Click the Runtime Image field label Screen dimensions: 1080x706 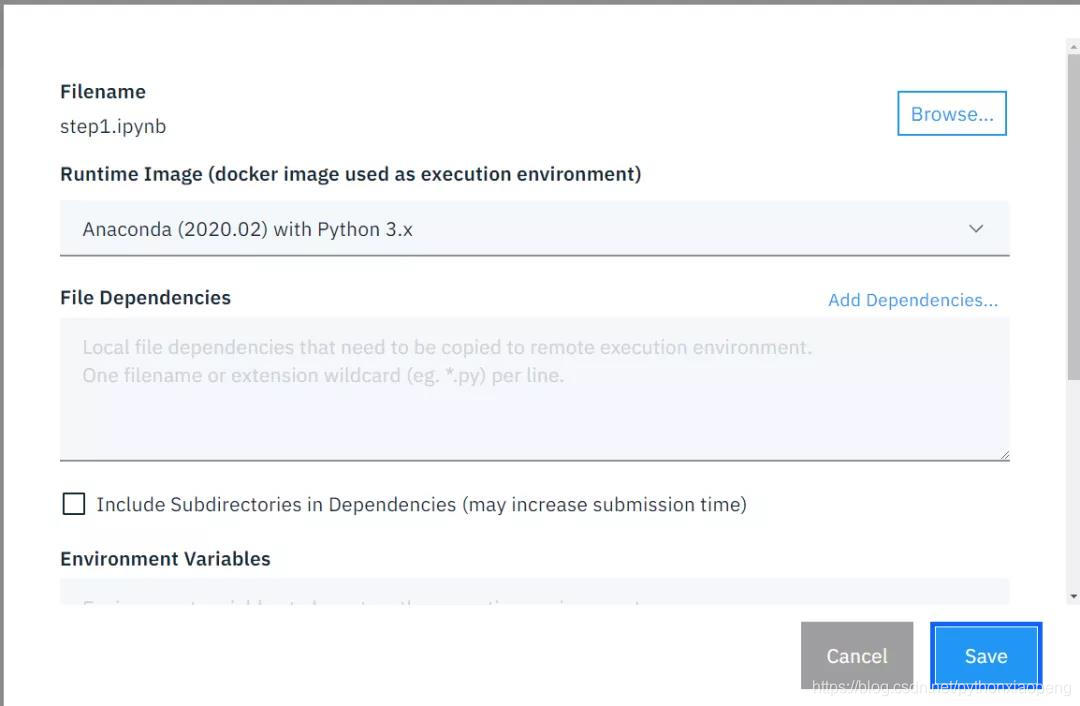(x=350, y=174)
